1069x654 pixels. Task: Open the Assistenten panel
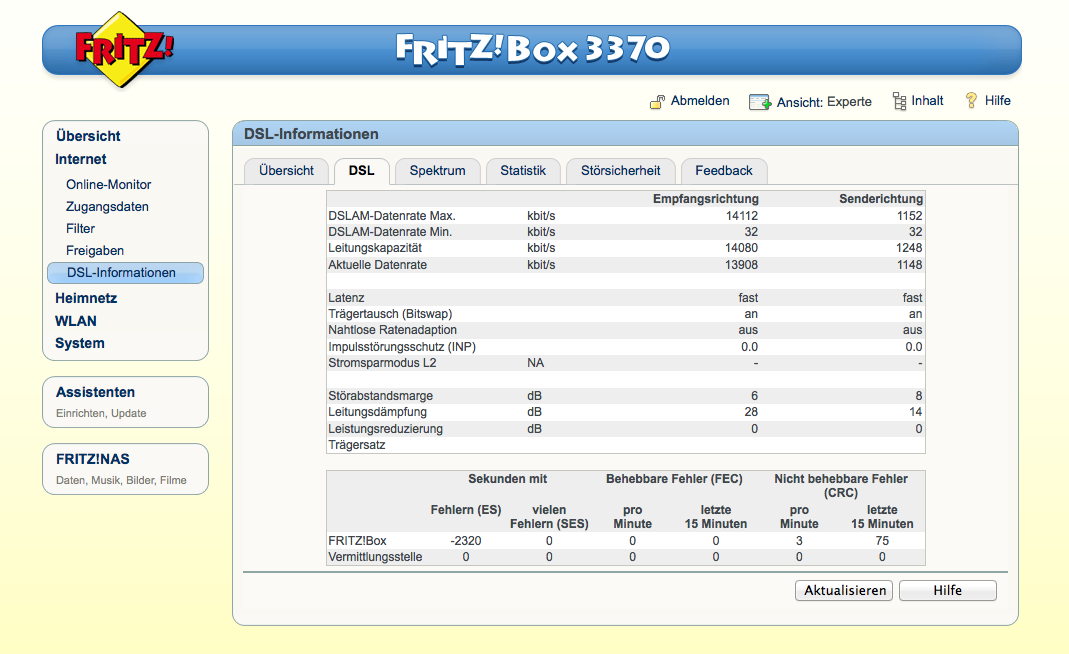click(x=125, y=402)
